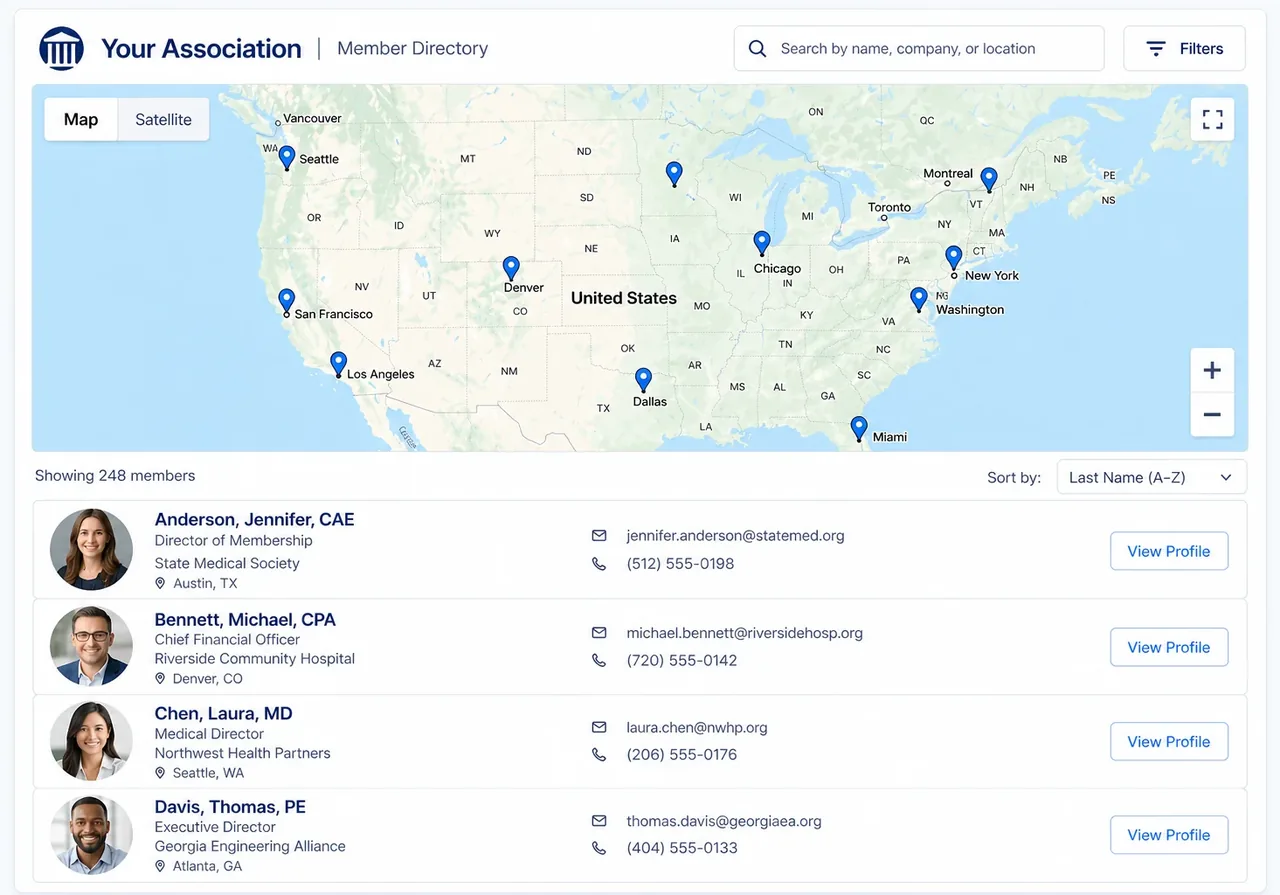Zoom out the map with minus button
The height and width of the screenshot is (895, 1280).
coord(1212,414)
